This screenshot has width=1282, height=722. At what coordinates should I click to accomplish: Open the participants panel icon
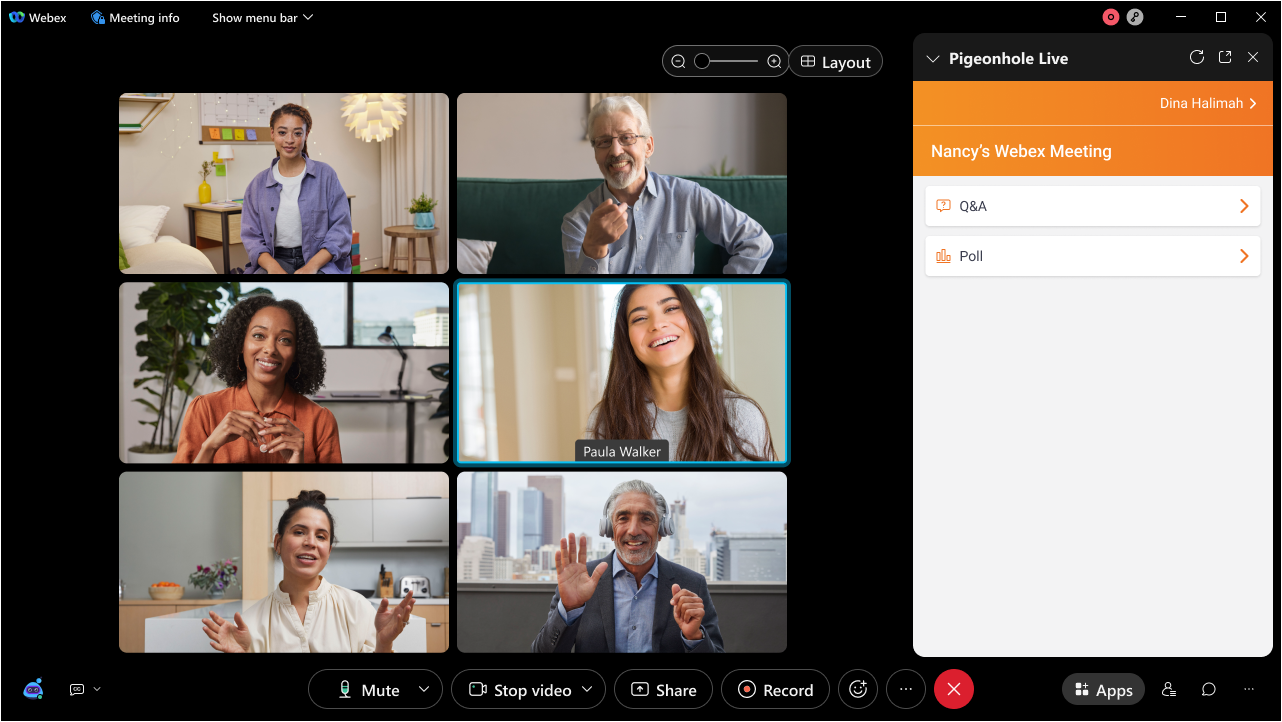pos(1168,689)
